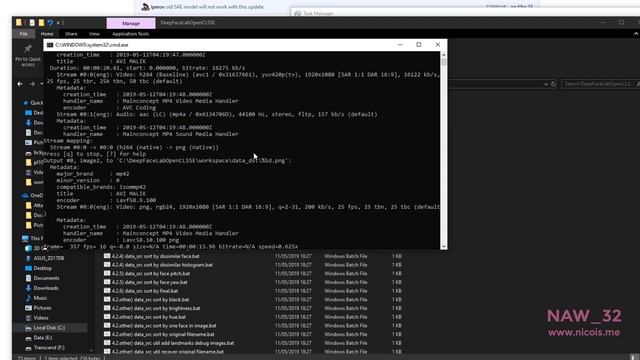Click the Downloads arrow icon in sidebar
The image size is (640, 360).
click(28, 288)
